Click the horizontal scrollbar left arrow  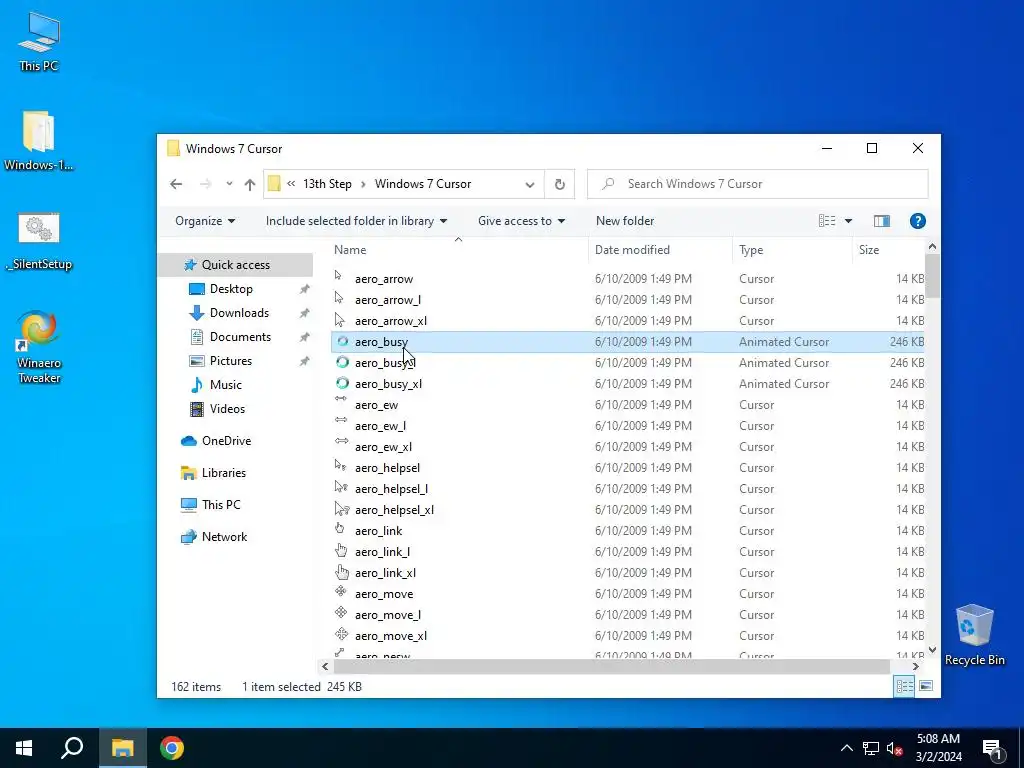325,666
